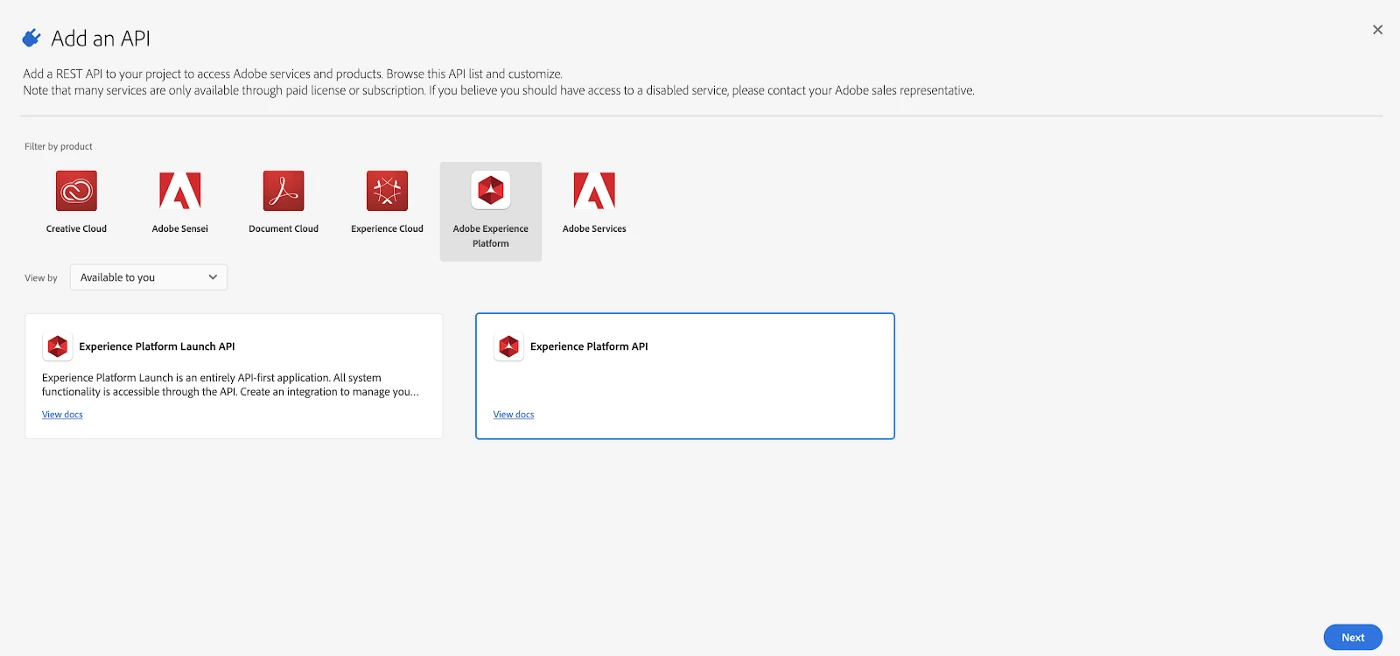1400x656 pixels.
Task: Choose the Document Cloud product icon
Action: 284,190
